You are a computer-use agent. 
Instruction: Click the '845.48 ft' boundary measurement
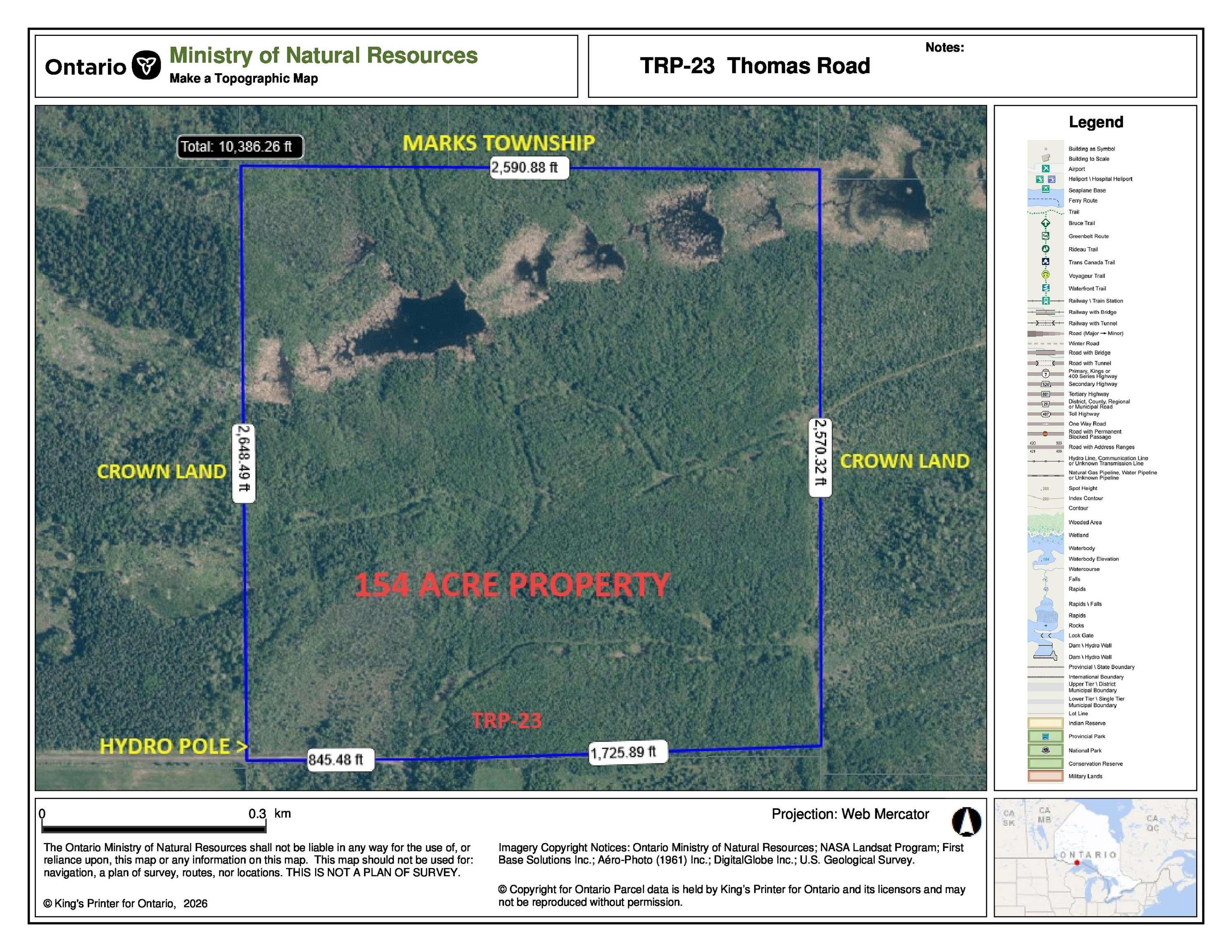click(340, 759)
